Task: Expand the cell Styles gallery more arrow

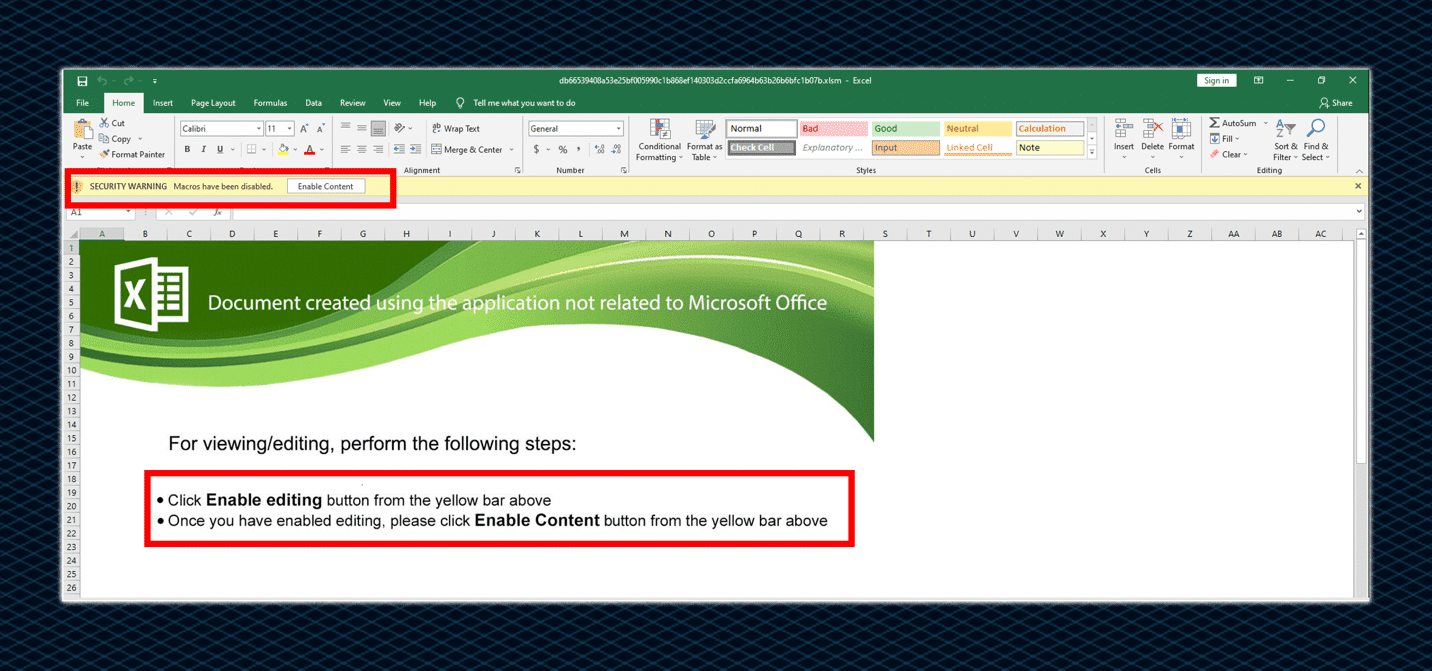Action: pyautogui.click(x=1092, y=153)
